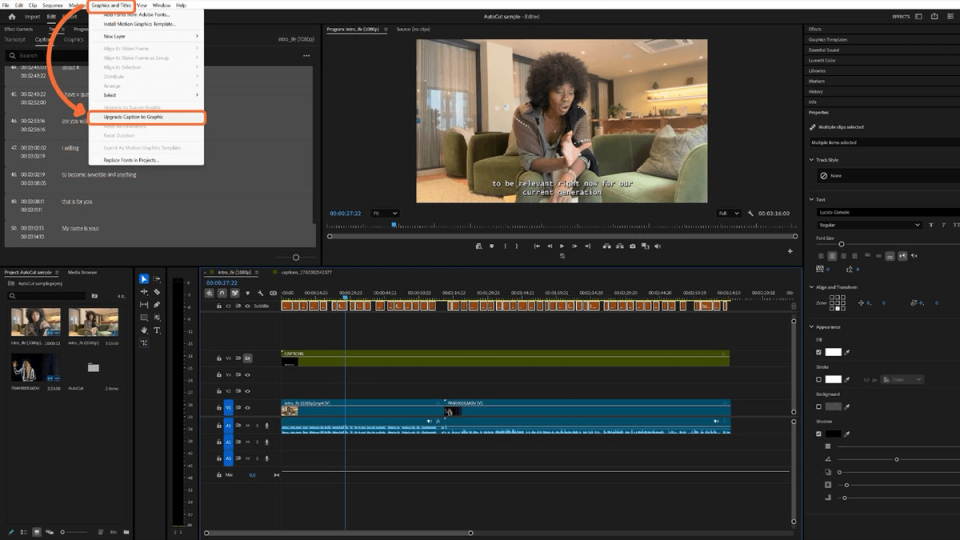
Task: Click the Font Size slider handle
Action: coord(841,244)
